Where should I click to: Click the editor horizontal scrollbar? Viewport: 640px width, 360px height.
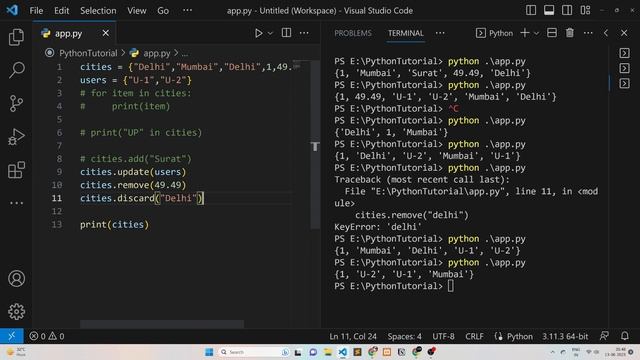coord(162,324)
